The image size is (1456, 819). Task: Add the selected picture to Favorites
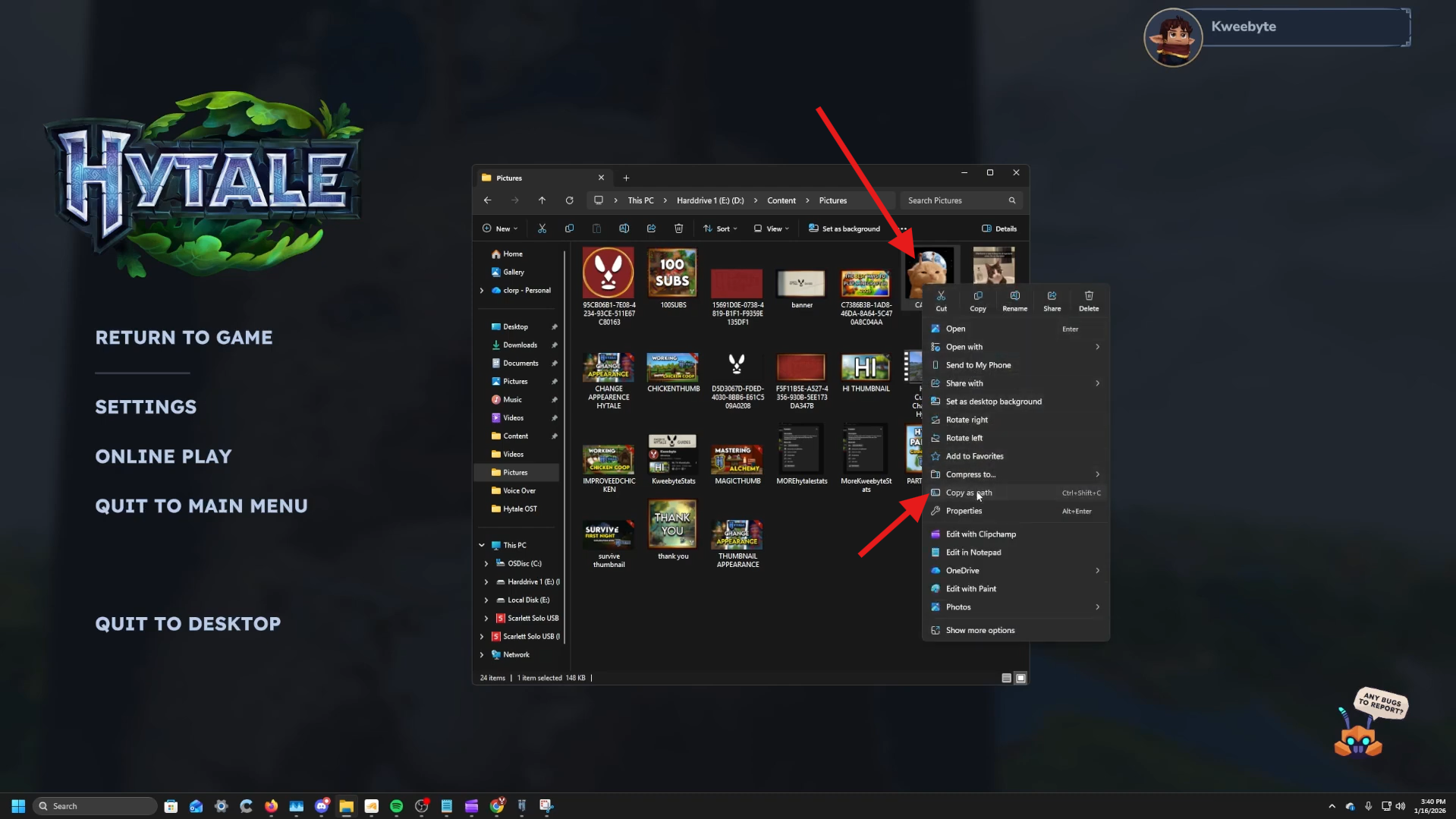[973, 456]
